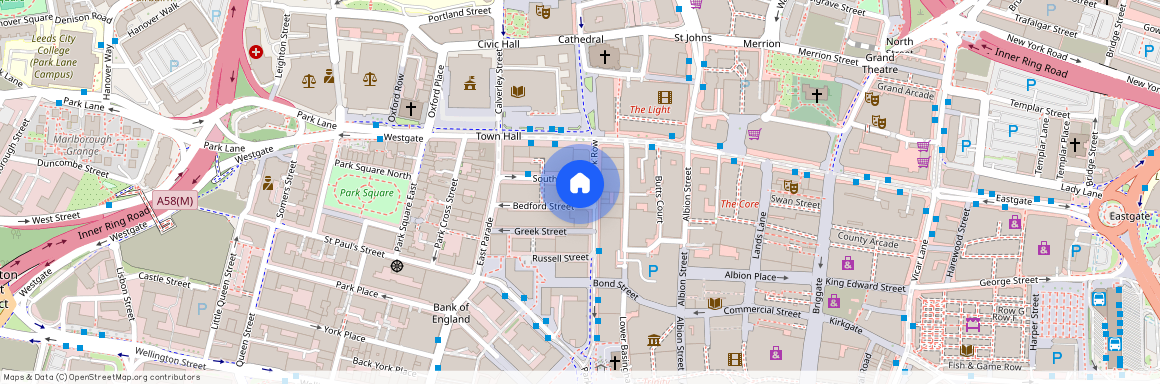The height and width of the screenshot is (384, 1160).
Task: Click the Bank of England label
Action: click(451, 313)
